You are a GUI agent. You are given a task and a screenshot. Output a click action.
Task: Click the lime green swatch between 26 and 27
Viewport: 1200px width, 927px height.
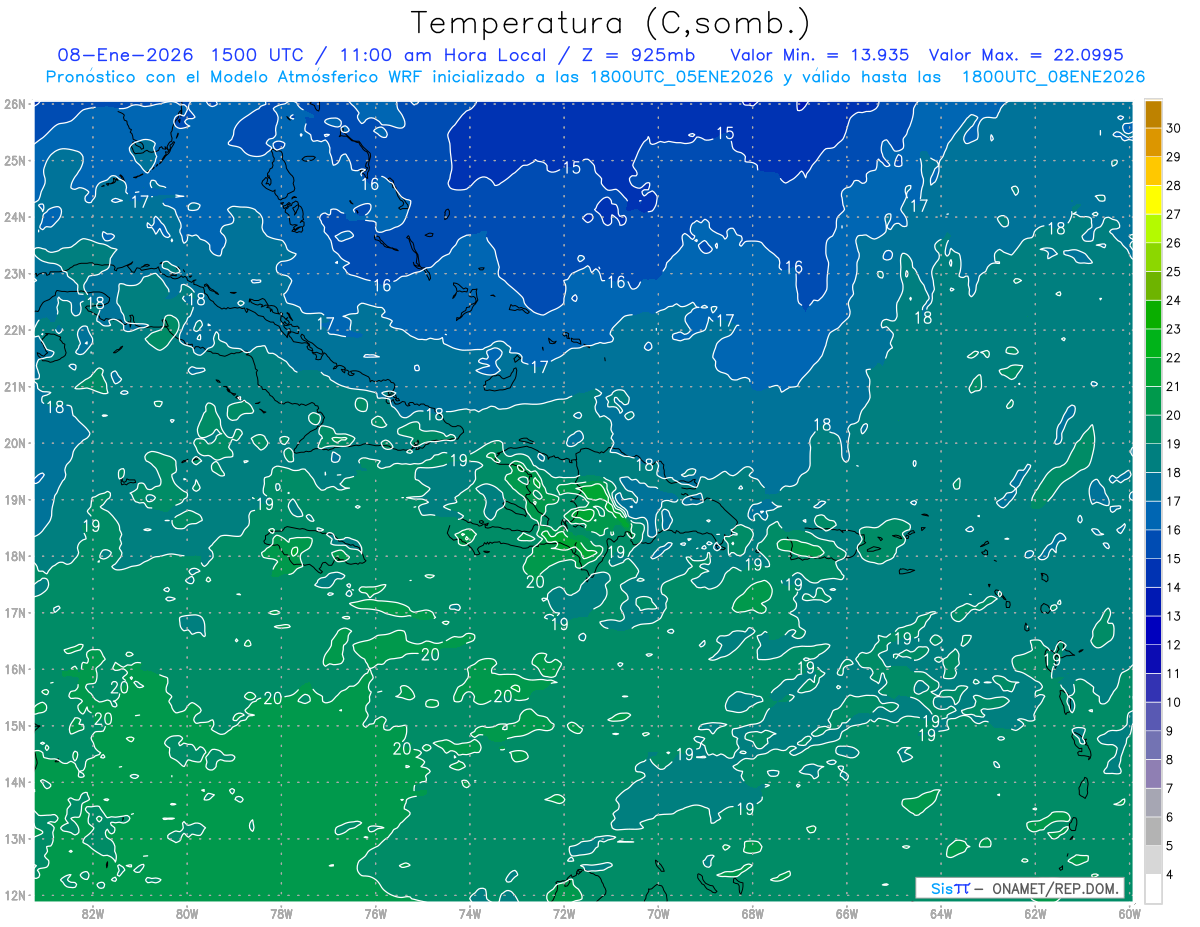pyautogui.click(x=1153, y=229)
